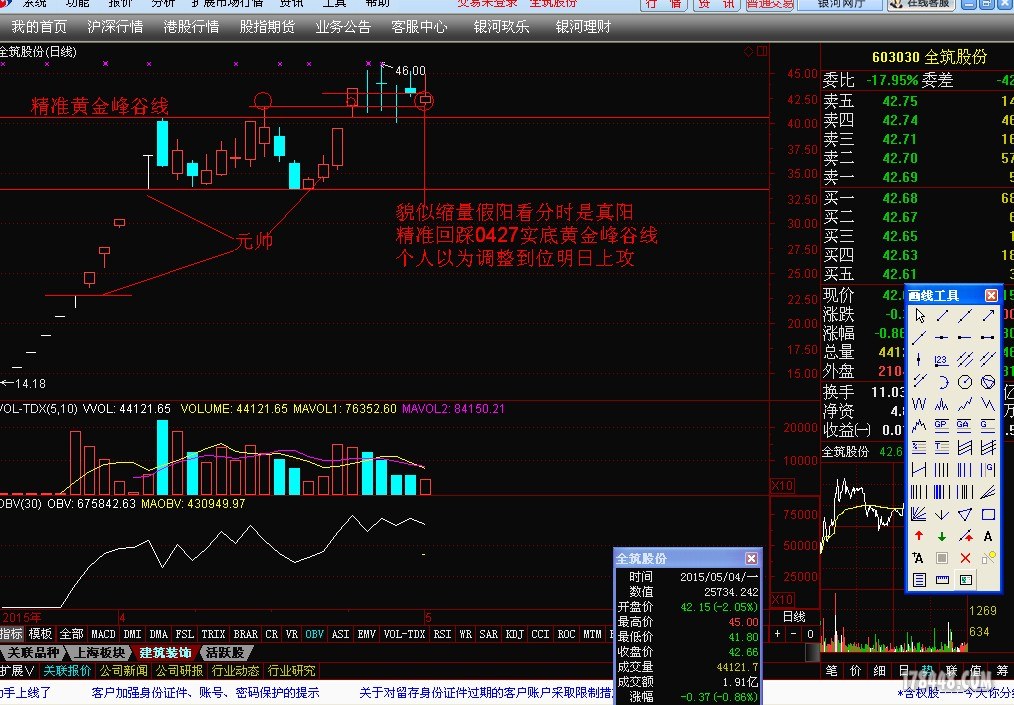The height and width of the screenshot is (705, 1014).
Task: Select the CCI indicator tab
Action: coord(540,634)
